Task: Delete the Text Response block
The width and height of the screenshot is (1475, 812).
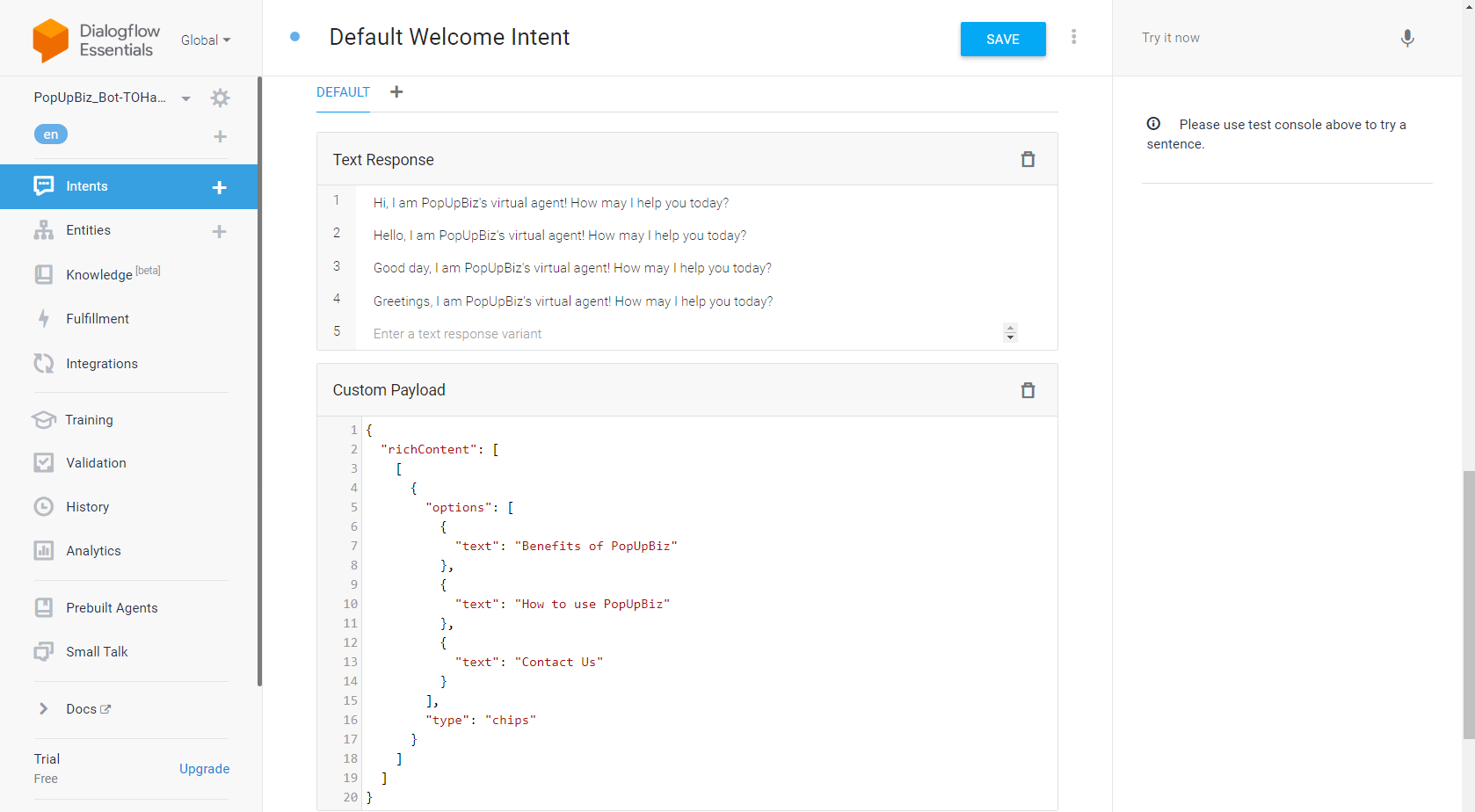Action: point(1028,159)
